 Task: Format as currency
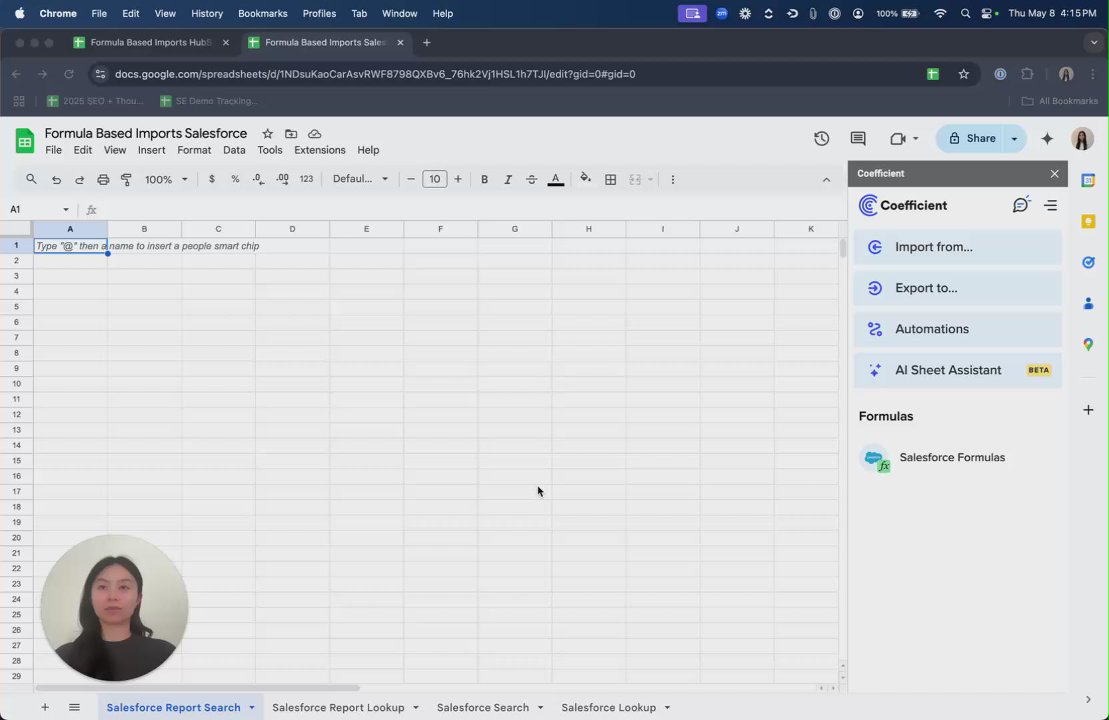(x=211, y=180)
